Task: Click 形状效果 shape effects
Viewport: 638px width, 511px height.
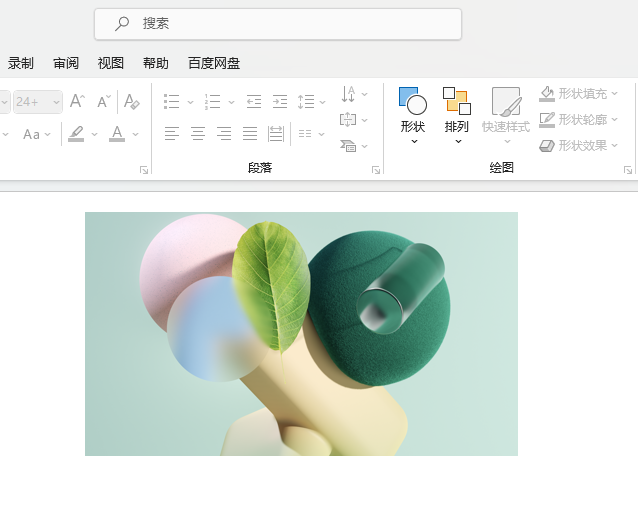Action: 573,145
